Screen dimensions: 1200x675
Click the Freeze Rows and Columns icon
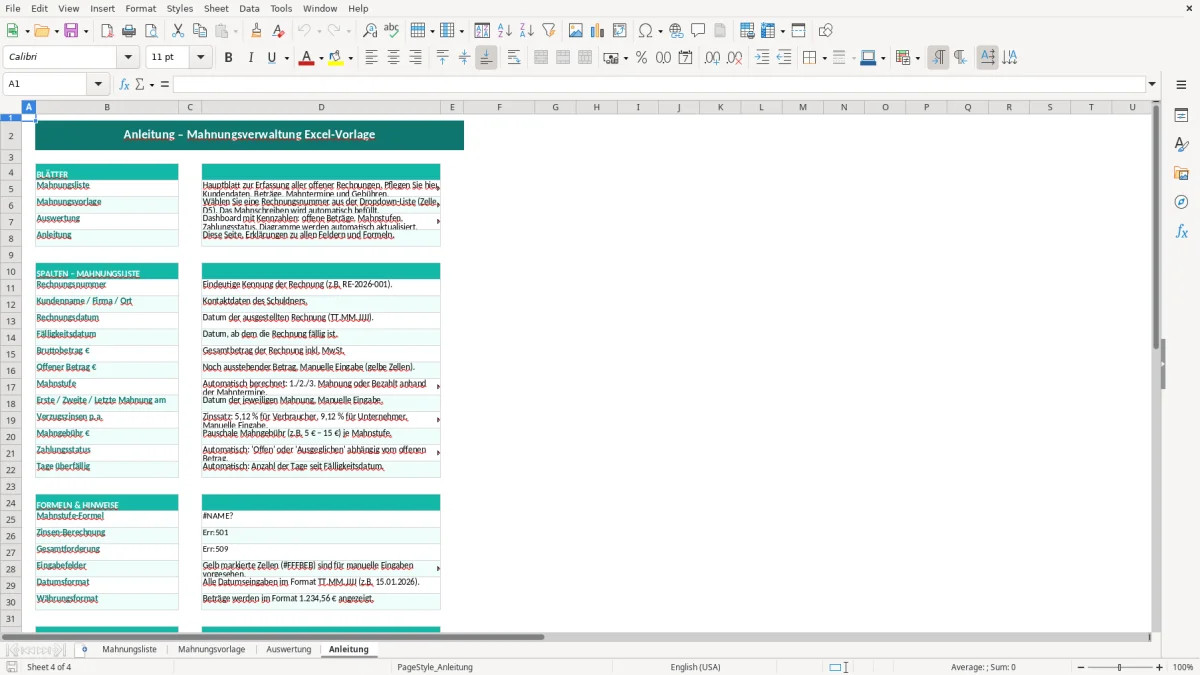click(768, 31)
